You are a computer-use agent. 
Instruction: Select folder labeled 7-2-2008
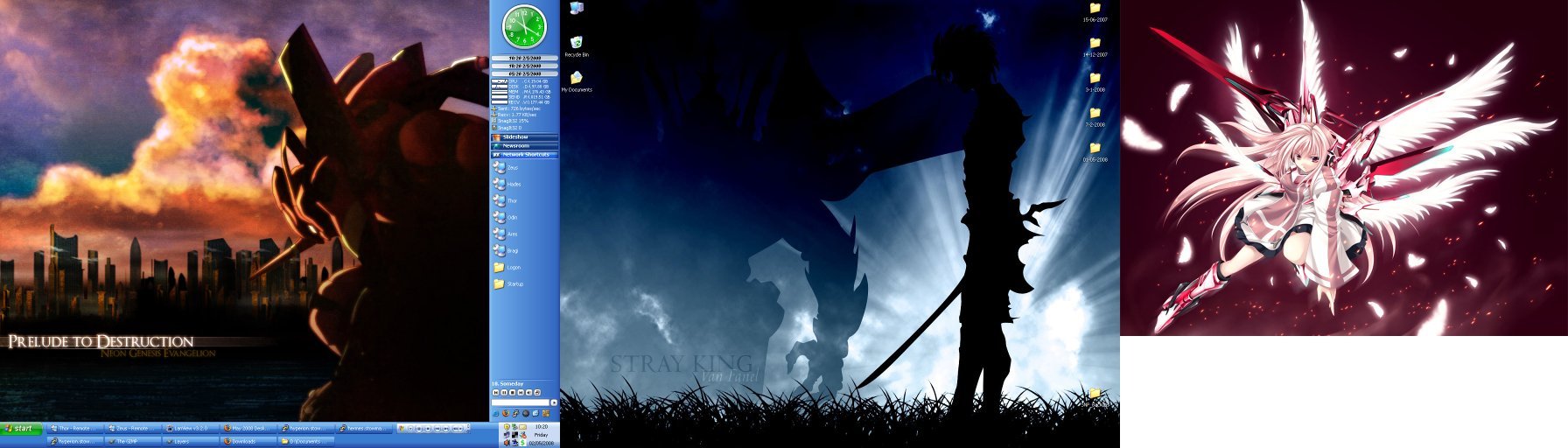click(1095, 116)
